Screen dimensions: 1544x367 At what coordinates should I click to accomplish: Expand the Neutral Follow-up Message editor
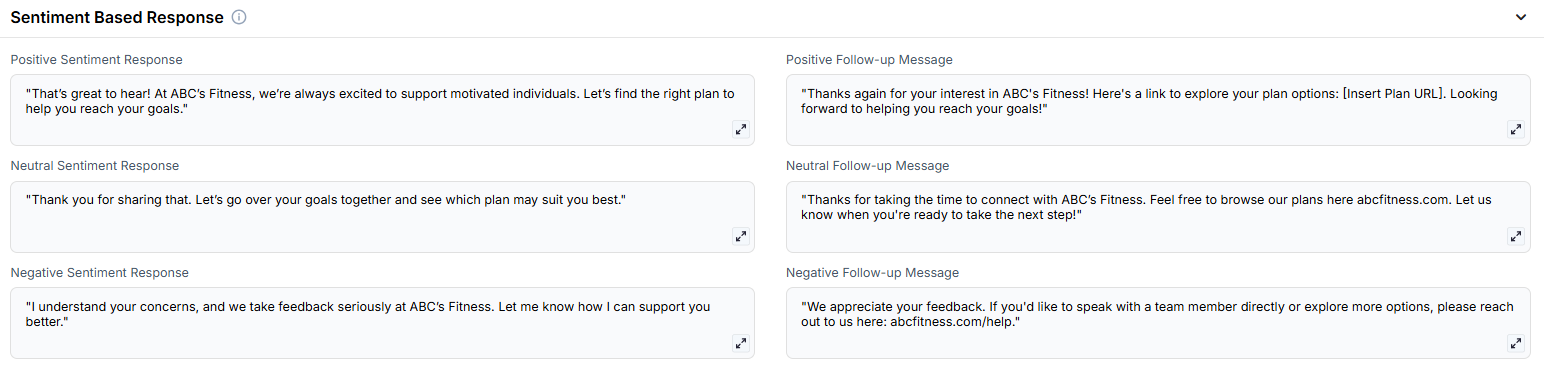pyautogui.click(x=1516, y=236)
